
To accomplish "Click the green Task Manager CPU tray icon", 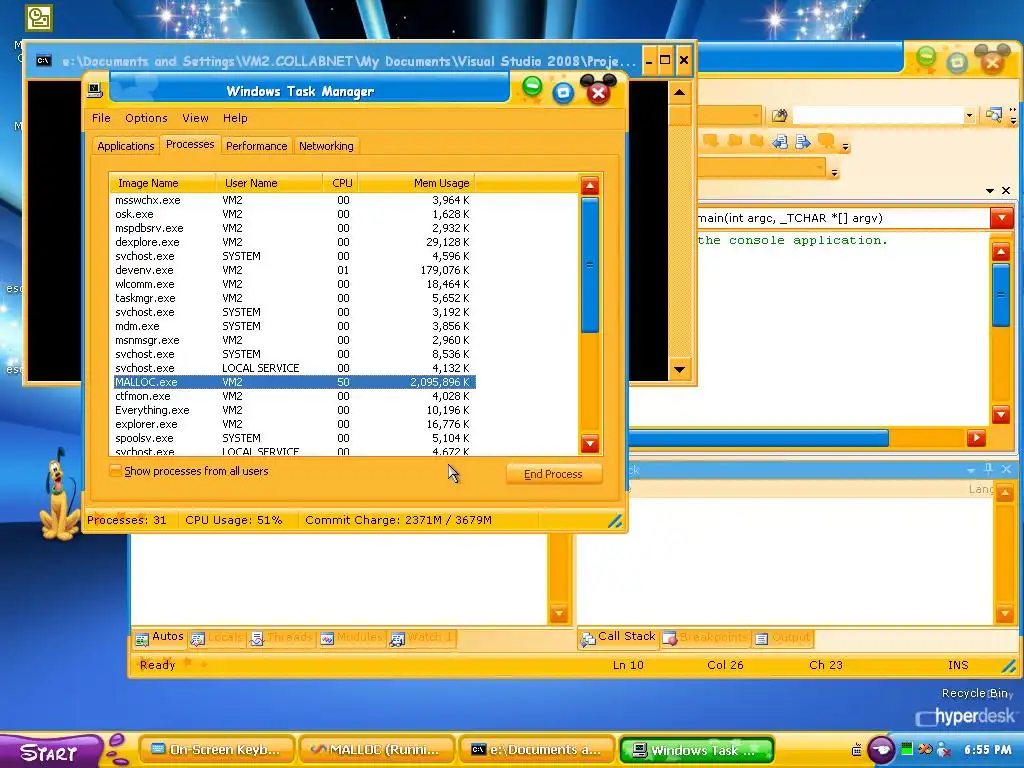I will pos(907,748).
